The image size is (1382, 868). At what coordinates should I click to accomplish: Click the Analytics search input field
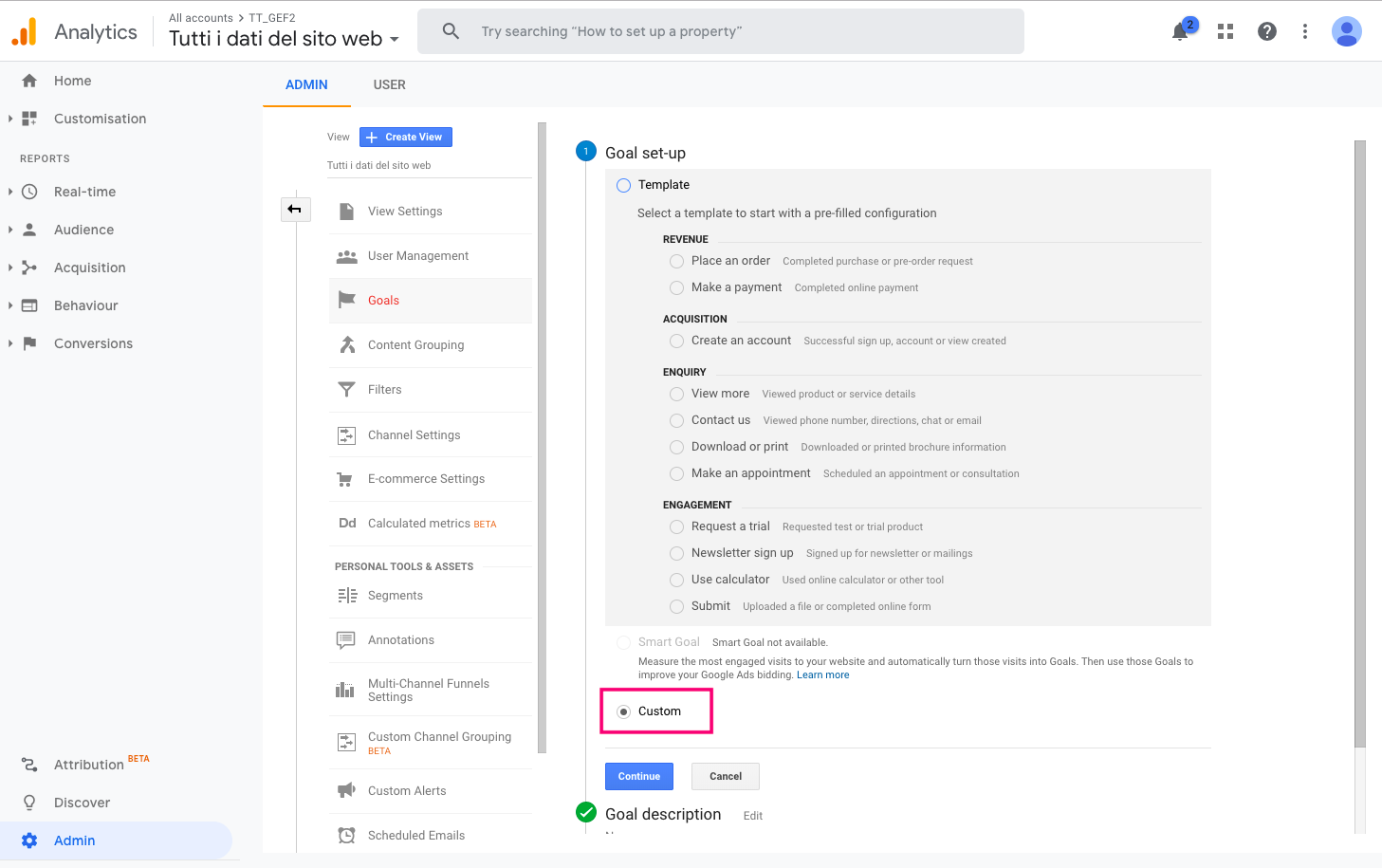pyautogui.click(x=721, y=31)
